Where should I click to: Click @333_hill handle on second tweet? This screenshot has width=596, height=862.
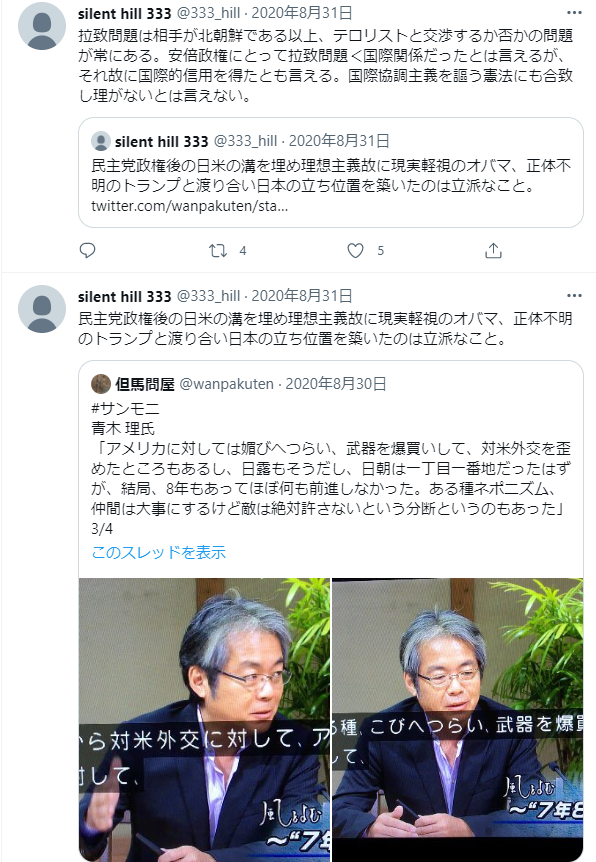click(208, 296)
